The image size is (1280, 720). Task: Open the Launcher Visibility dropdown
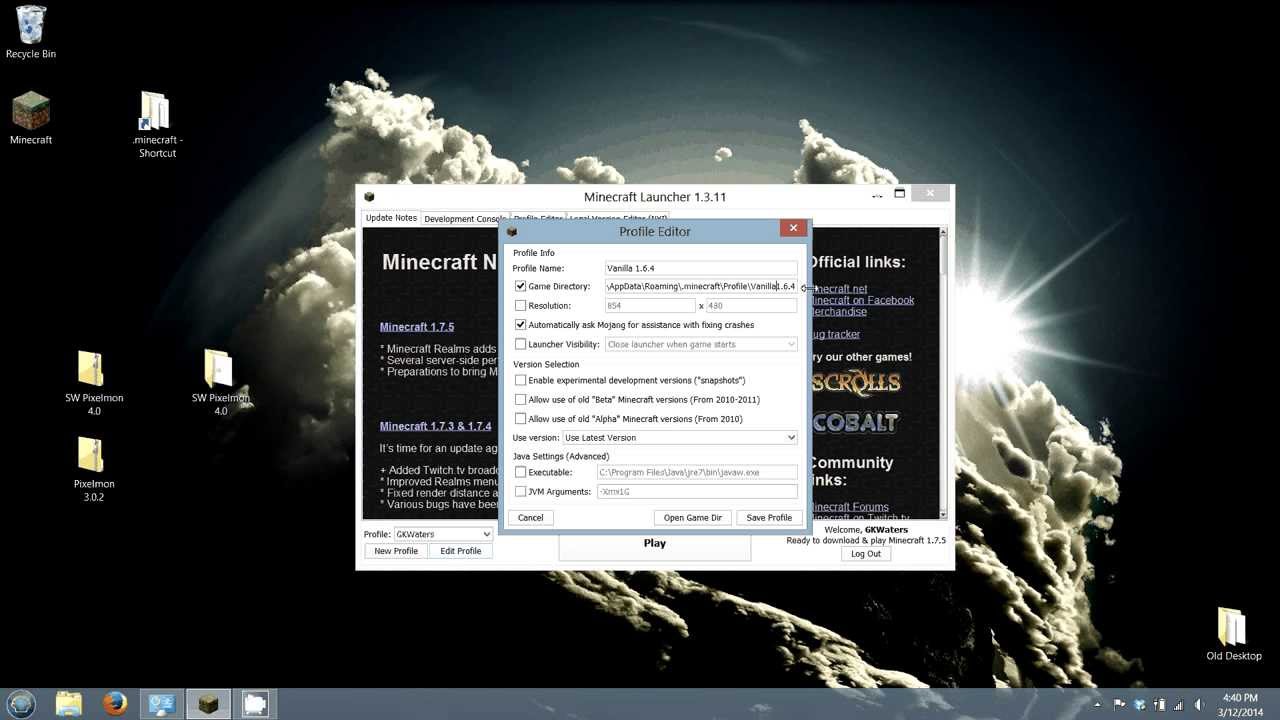(701, 344)
